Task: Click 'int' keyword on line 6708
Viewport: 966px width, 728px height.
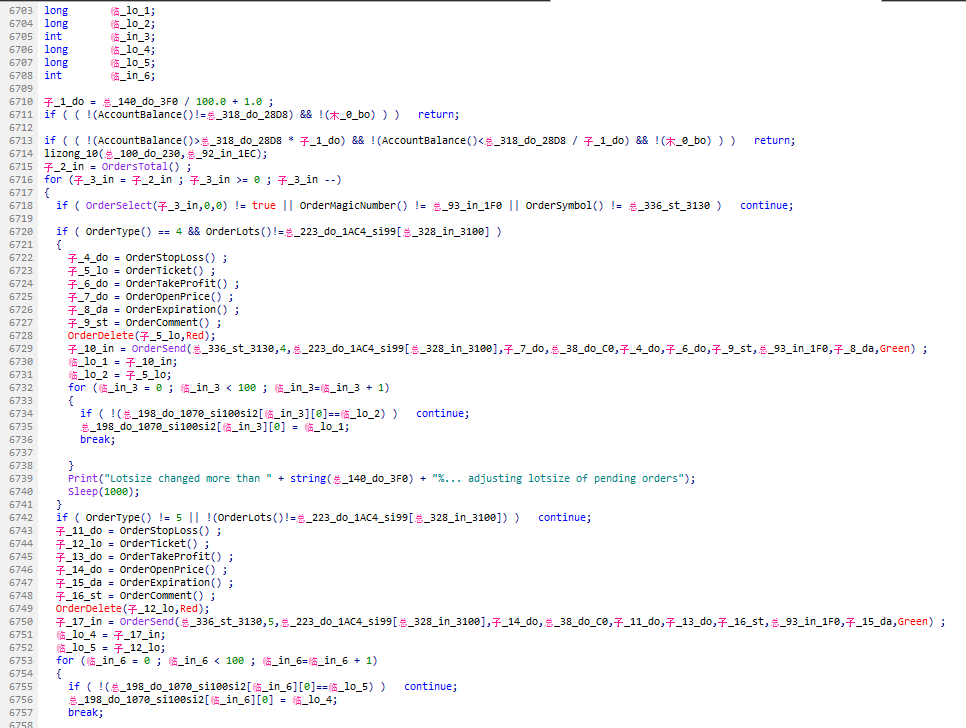Action: pyautogui.click(x=53, y=76)
